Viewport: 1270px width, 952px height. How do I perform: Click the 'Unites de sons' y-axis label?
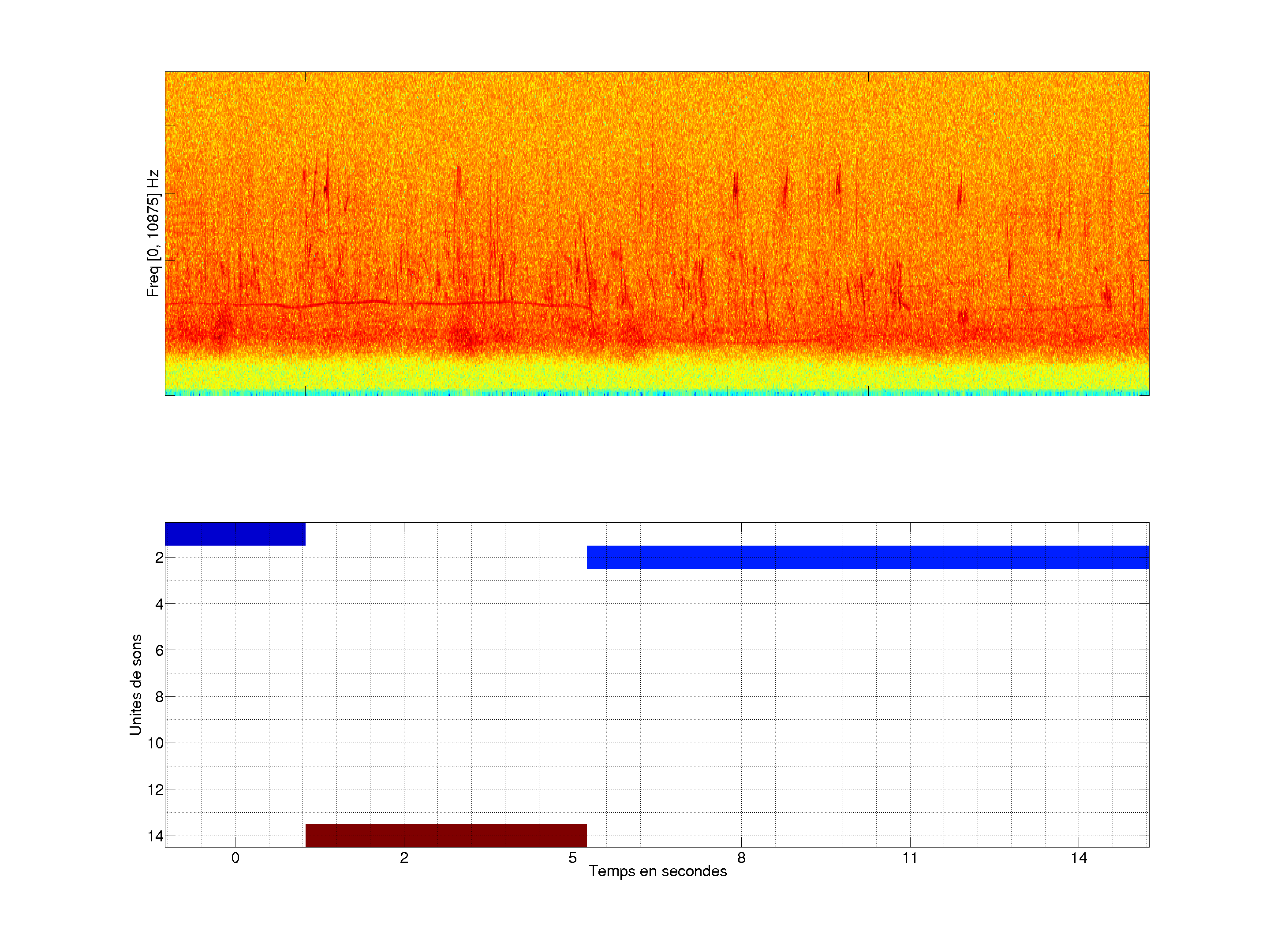point(135,684)
